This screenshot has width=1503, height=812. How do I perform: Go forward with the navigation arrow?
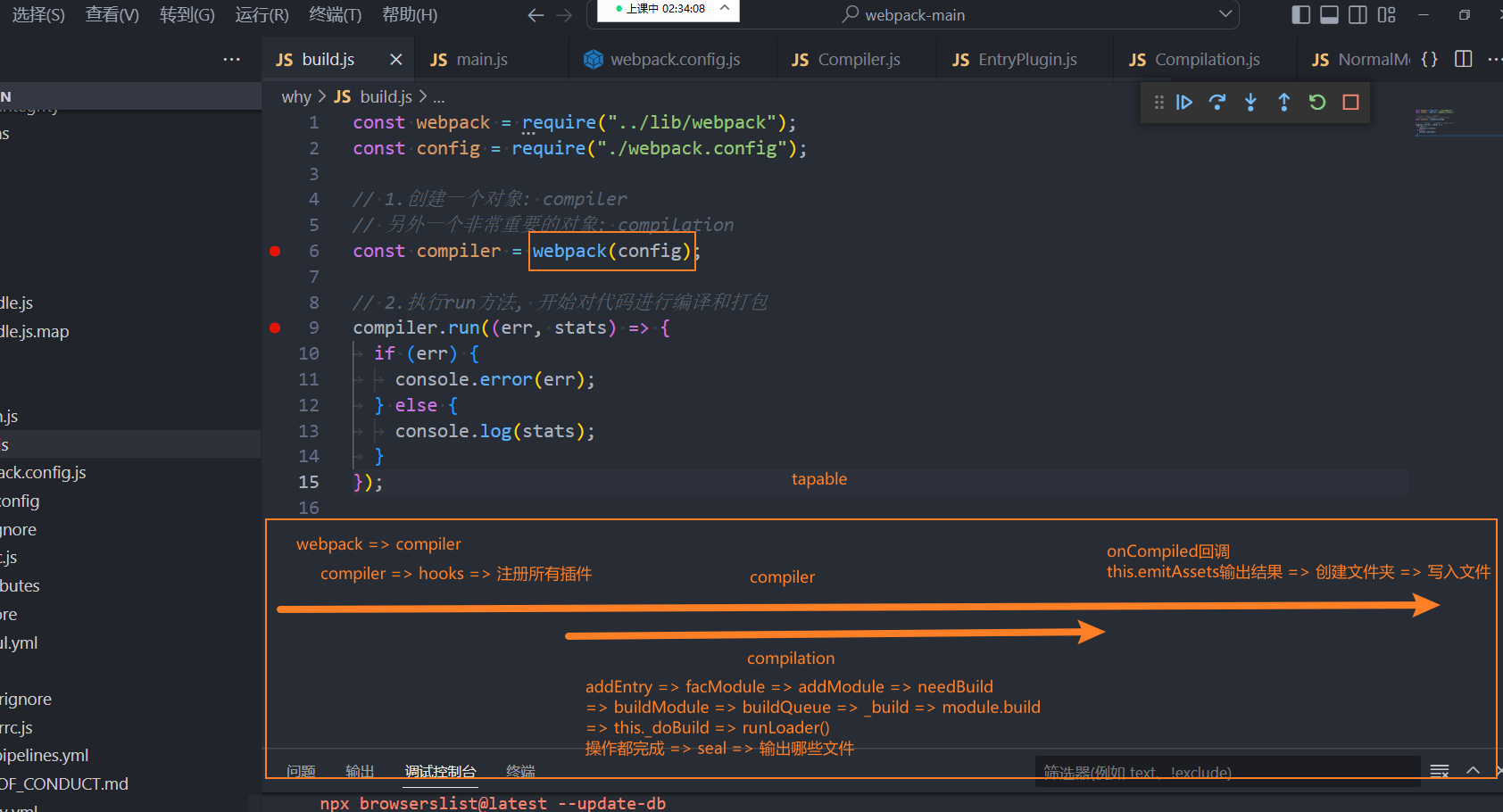(564, 15)
